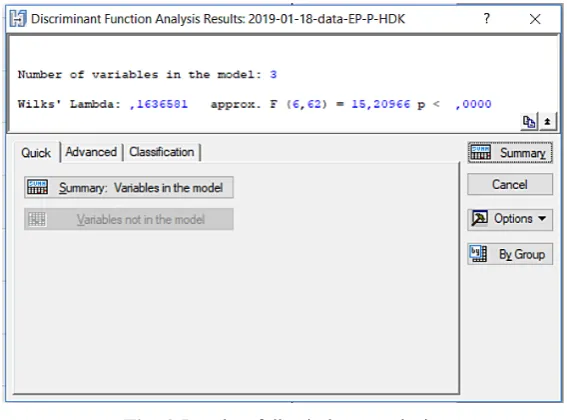Click the grid icon on Variables not in model
Viewport: 567px width, 420px height.
coord(37,219)
